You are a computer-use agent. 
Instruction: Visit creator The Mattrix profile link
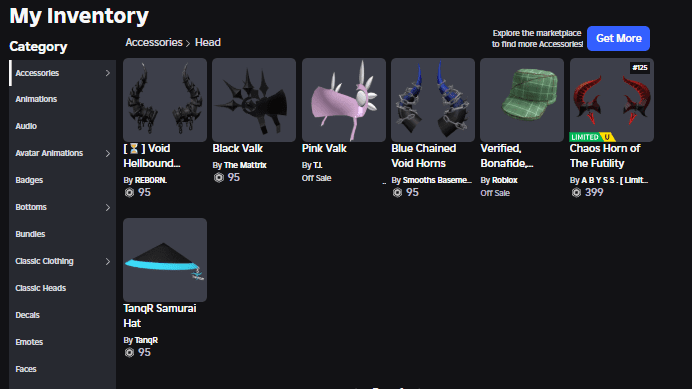pyautogui.click(x=245, y=165)
